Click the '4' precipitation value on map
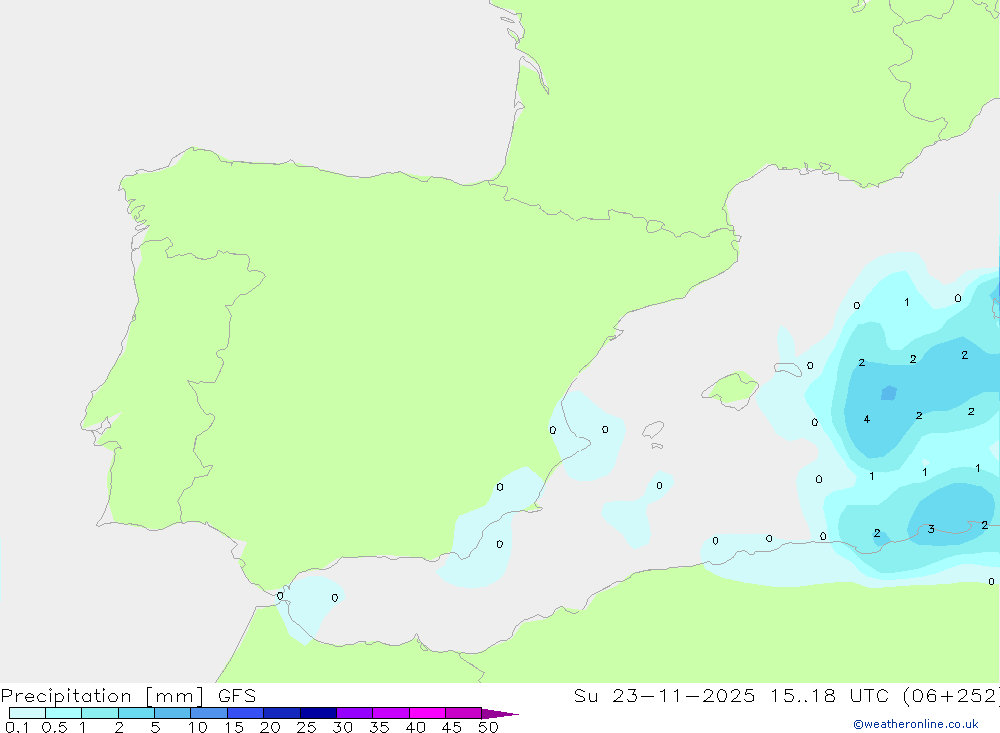The image size is (1000, 733). pyautogui.click(x=867, y=419)
